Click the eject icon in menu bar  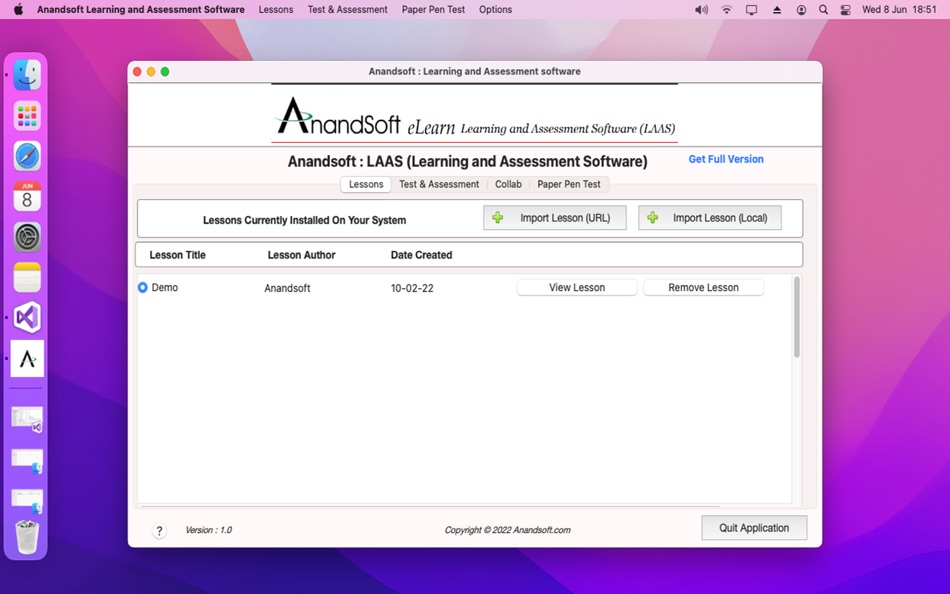pos(777,10)
